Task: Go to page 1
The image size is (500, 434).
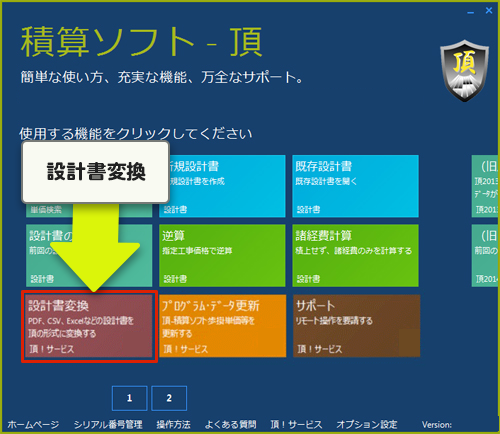Action: (130, 398)
